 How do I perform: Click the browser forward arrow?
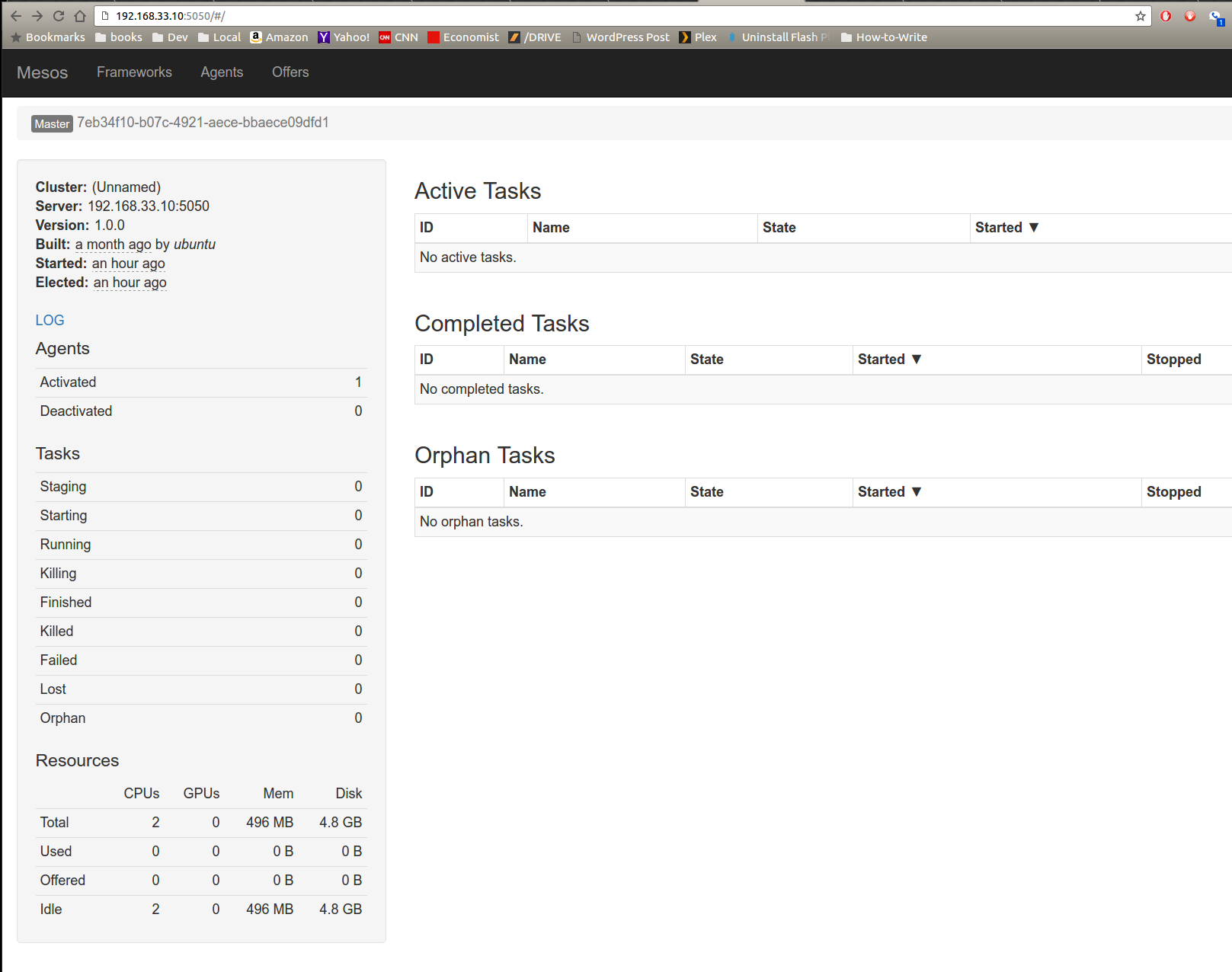(37, 16)
